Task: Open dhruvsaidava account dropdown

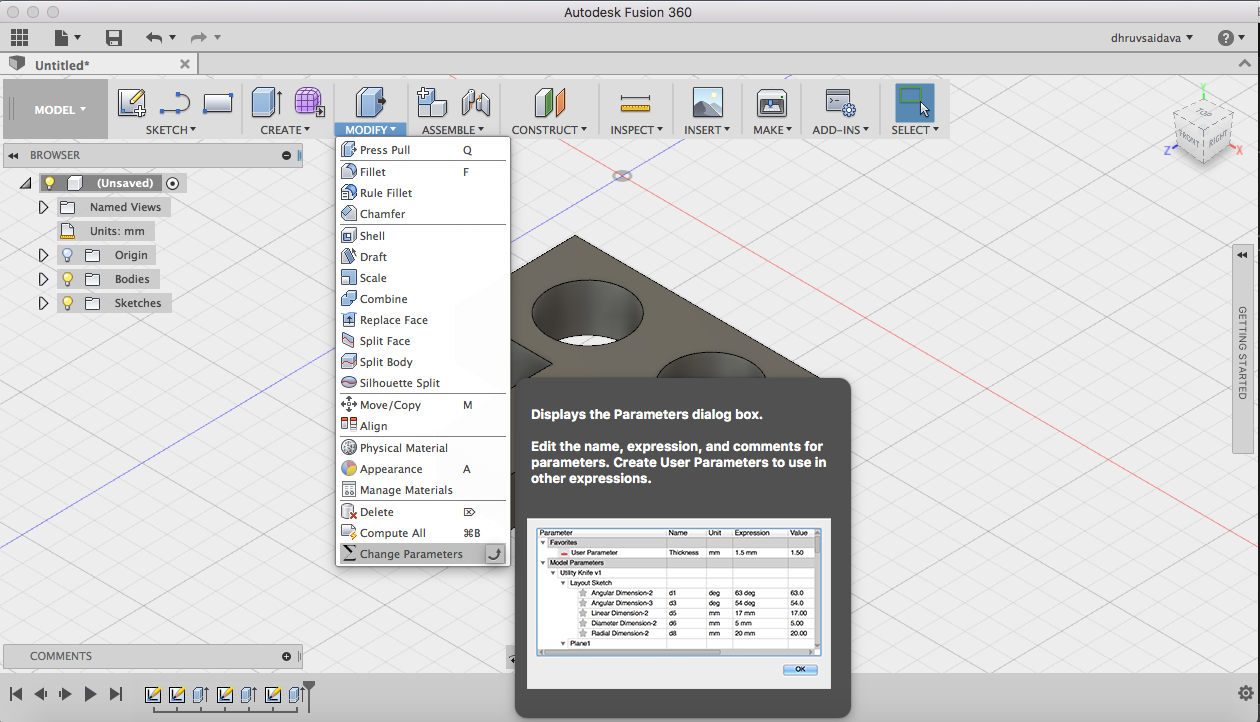Action: coord(1152,38)
